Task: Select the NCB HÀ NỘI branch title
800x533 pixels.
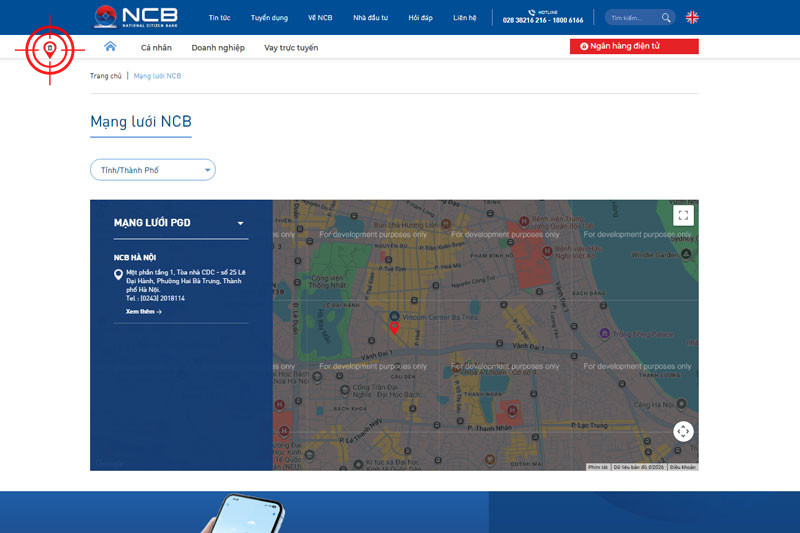Action: tap(135, 258)
